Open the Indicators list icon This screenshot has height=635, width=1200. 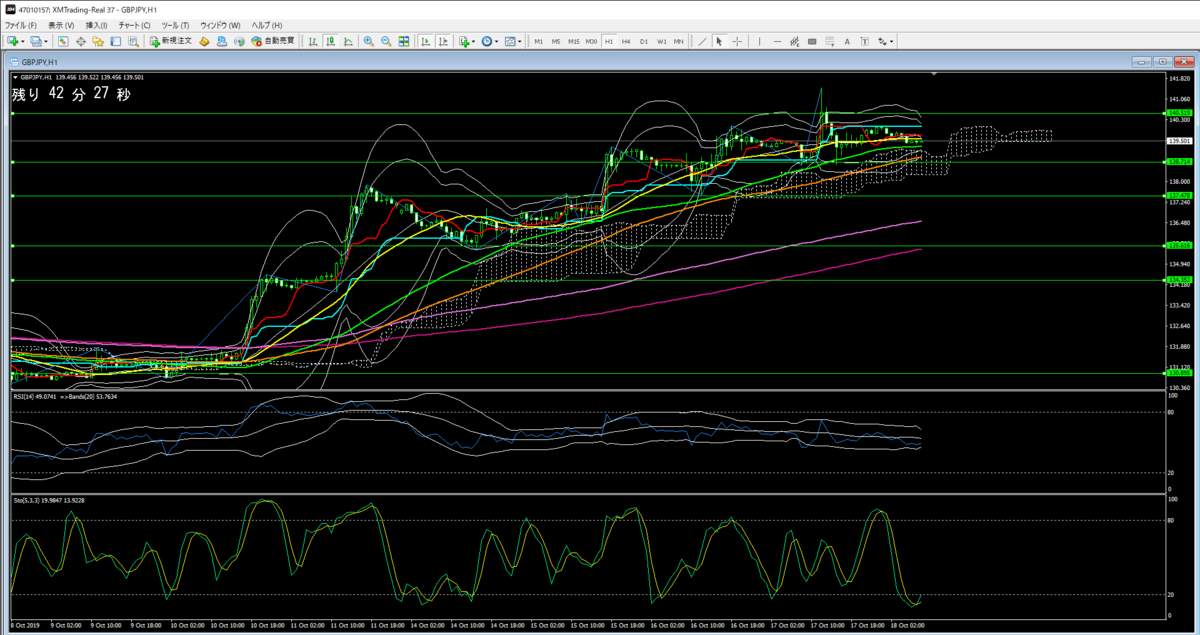pos(464,41)
